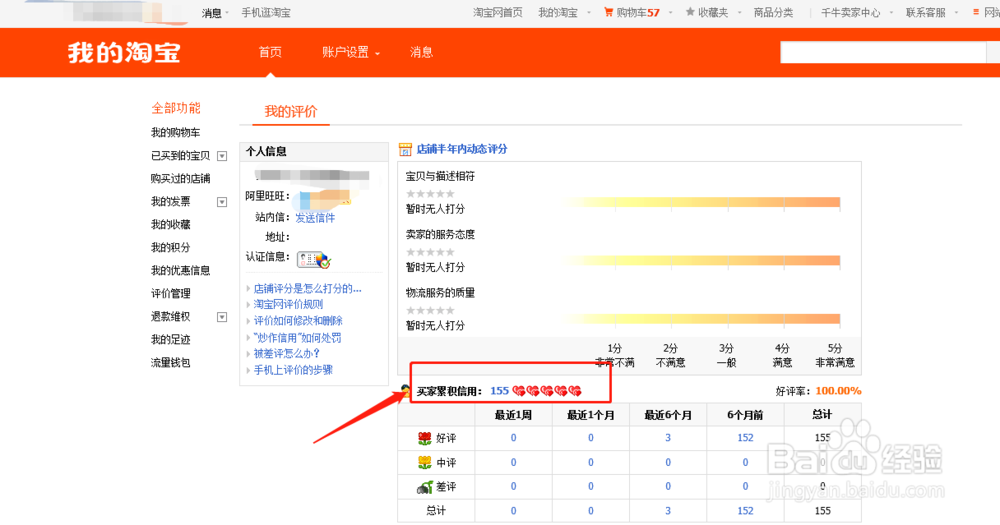Click 好评 count 152 in 6个月前 column
1000x525 pixels.
coord(745,438)
